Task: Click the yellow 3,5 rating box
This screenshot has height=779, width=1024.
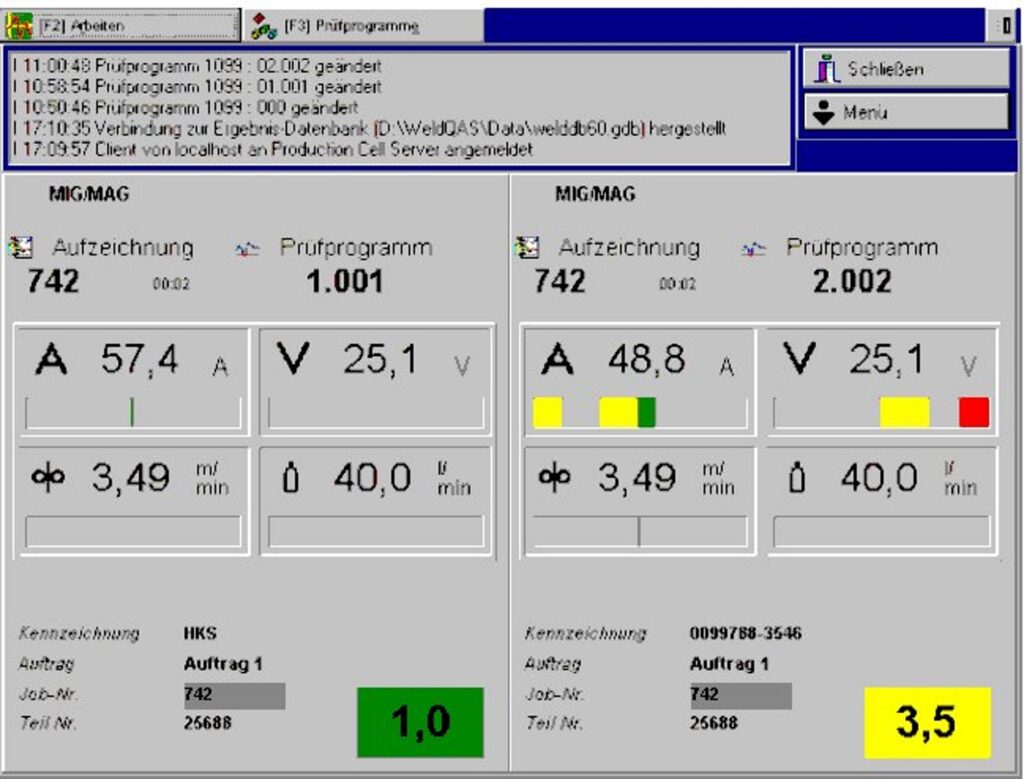Action: tap(927, 722)
